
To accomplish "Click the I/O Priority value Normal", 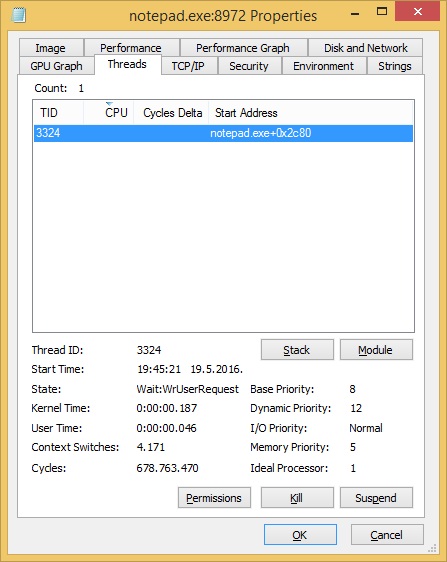I will coord(366,428).
